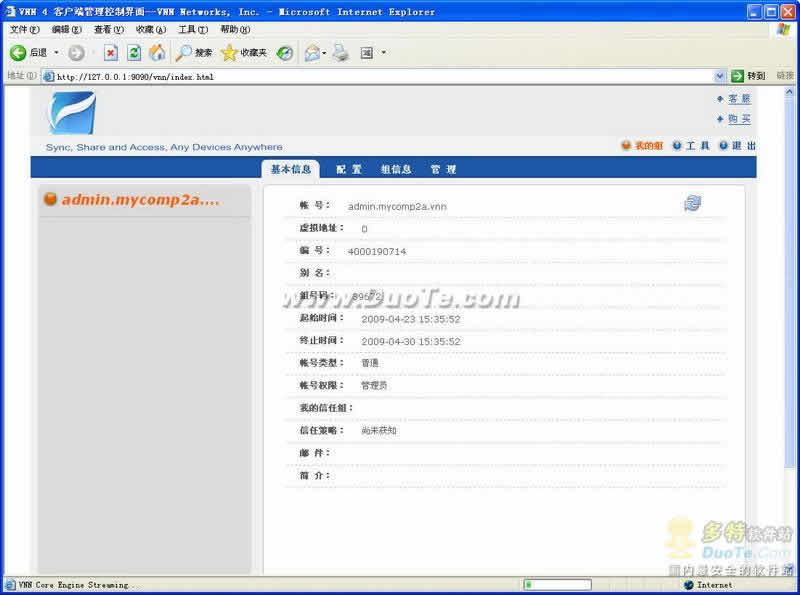The image size is (800, 595).
Task: Click the Print toolbar icon
Action: click(x=341, y=53)
